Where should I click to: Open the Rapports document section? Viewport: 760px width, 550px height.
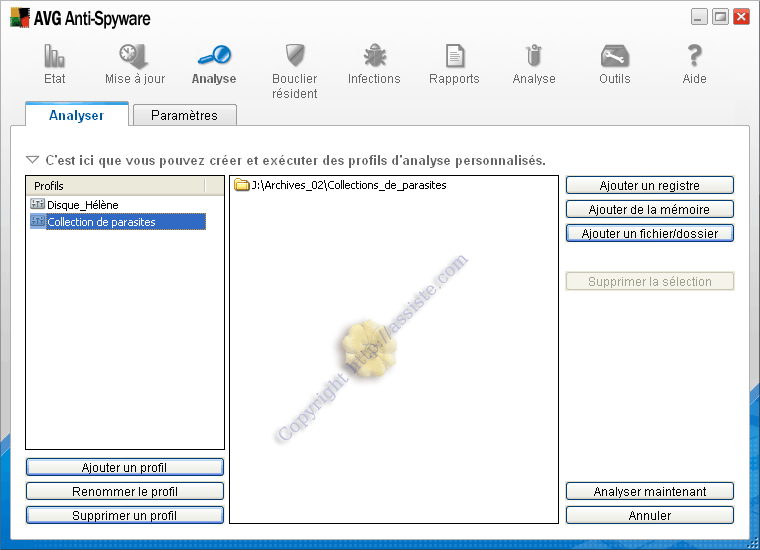[x=454, y=64]
